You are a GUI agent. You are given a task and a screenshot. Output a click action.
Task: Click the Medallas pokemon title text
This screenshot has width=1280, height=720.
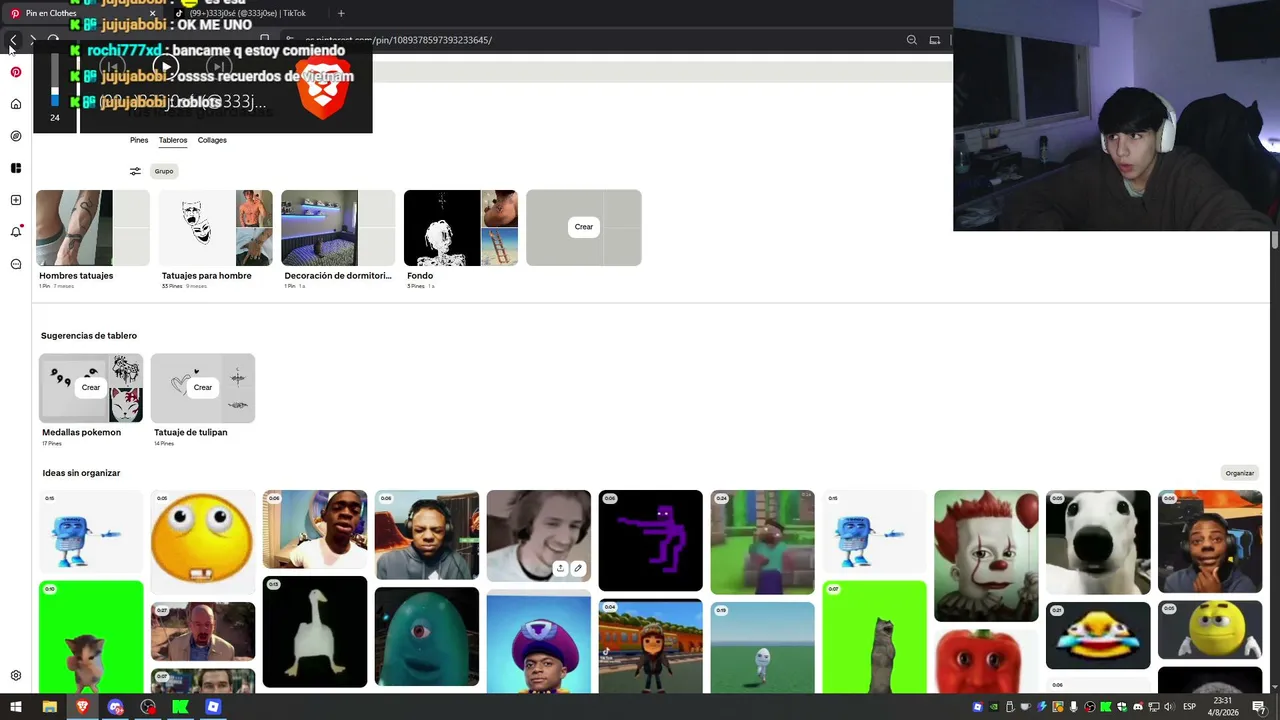(x=81, y=433)
